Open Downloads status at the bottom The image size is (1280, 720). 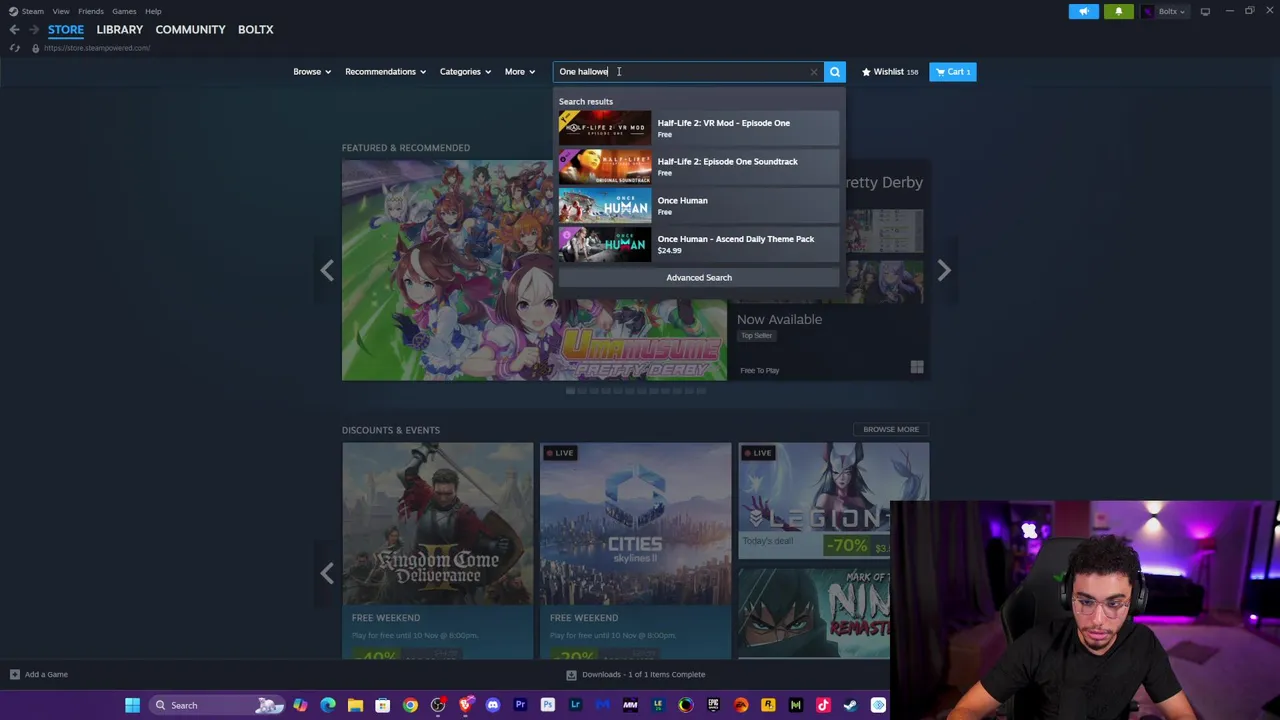[x=636, y=674]
